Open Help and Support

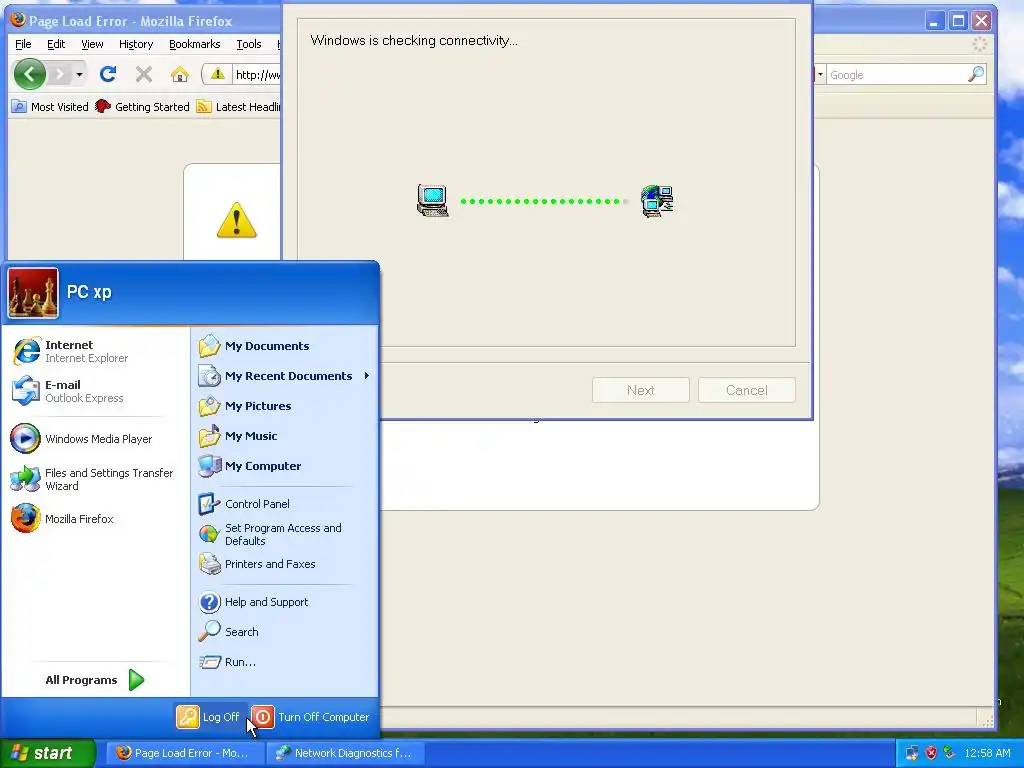pos(285,602)
